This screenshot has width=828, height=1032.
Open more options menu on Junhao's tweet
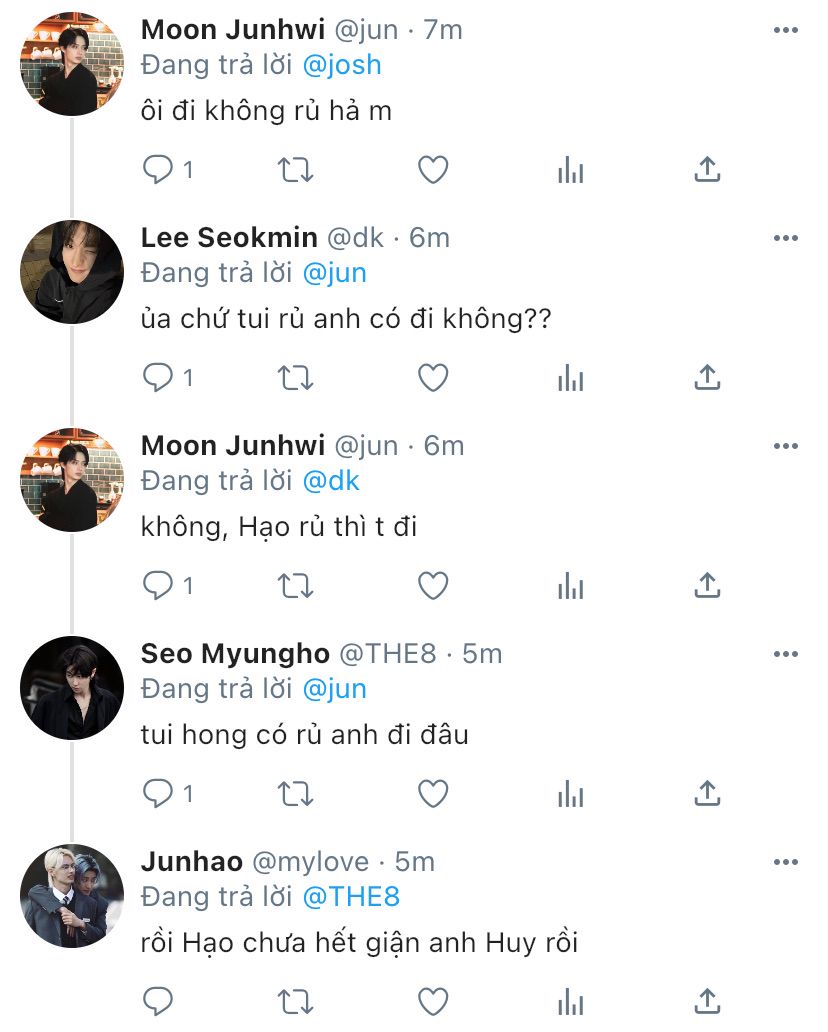786,862
